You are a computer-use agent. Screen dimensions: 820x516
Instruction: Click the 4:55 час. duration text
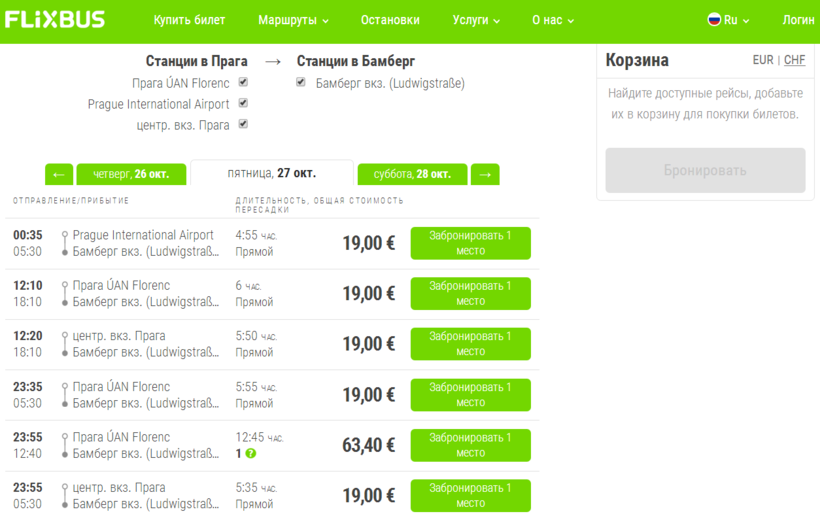tap(256, 235)
